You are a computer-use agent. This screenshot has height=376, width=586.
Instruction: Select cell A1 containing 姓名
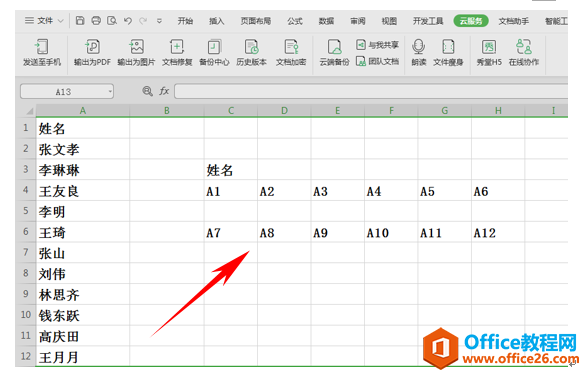coord(83,128)
